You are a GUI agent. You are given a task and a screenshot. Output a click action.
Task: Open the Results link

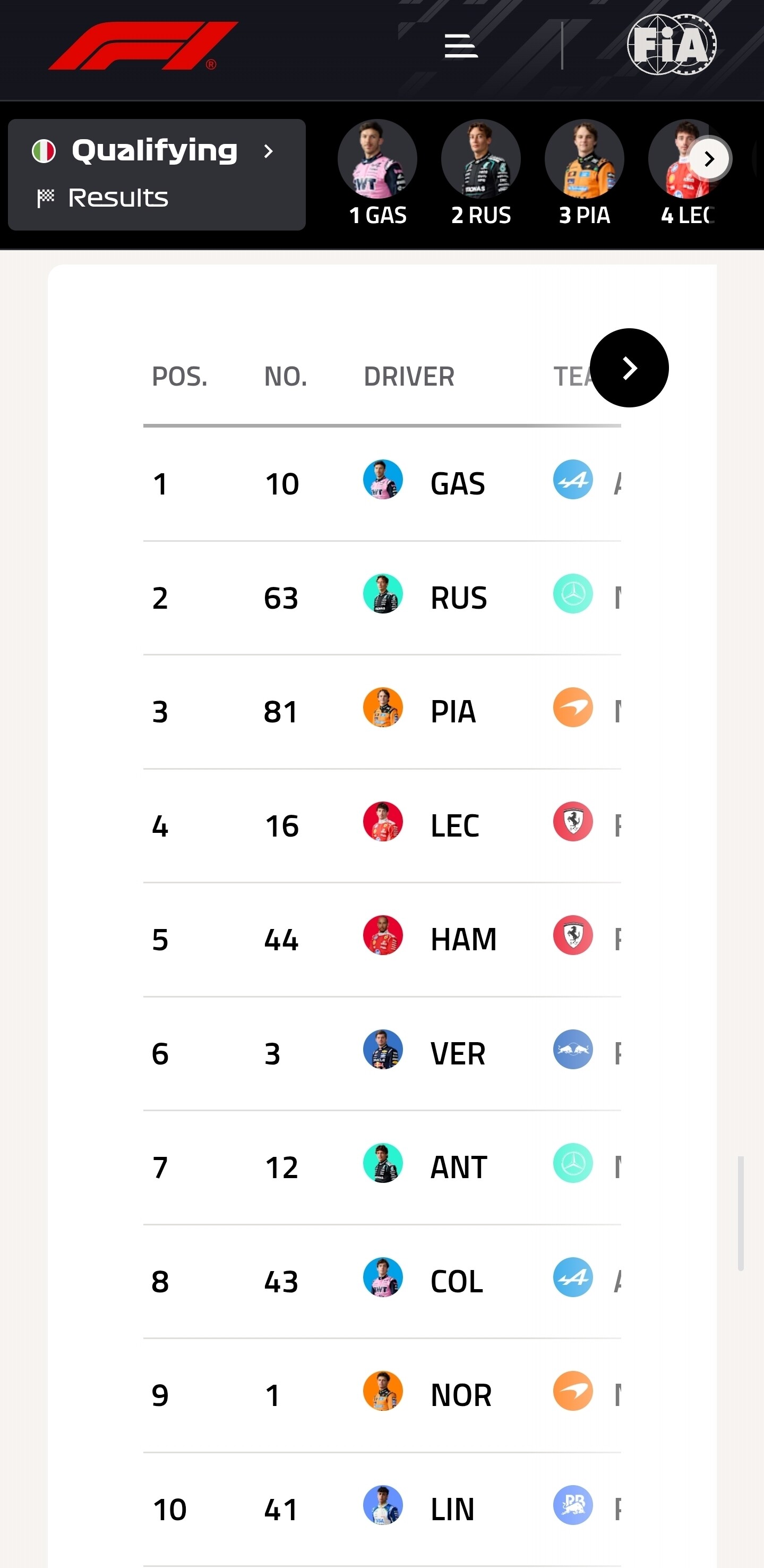(117, 198)
